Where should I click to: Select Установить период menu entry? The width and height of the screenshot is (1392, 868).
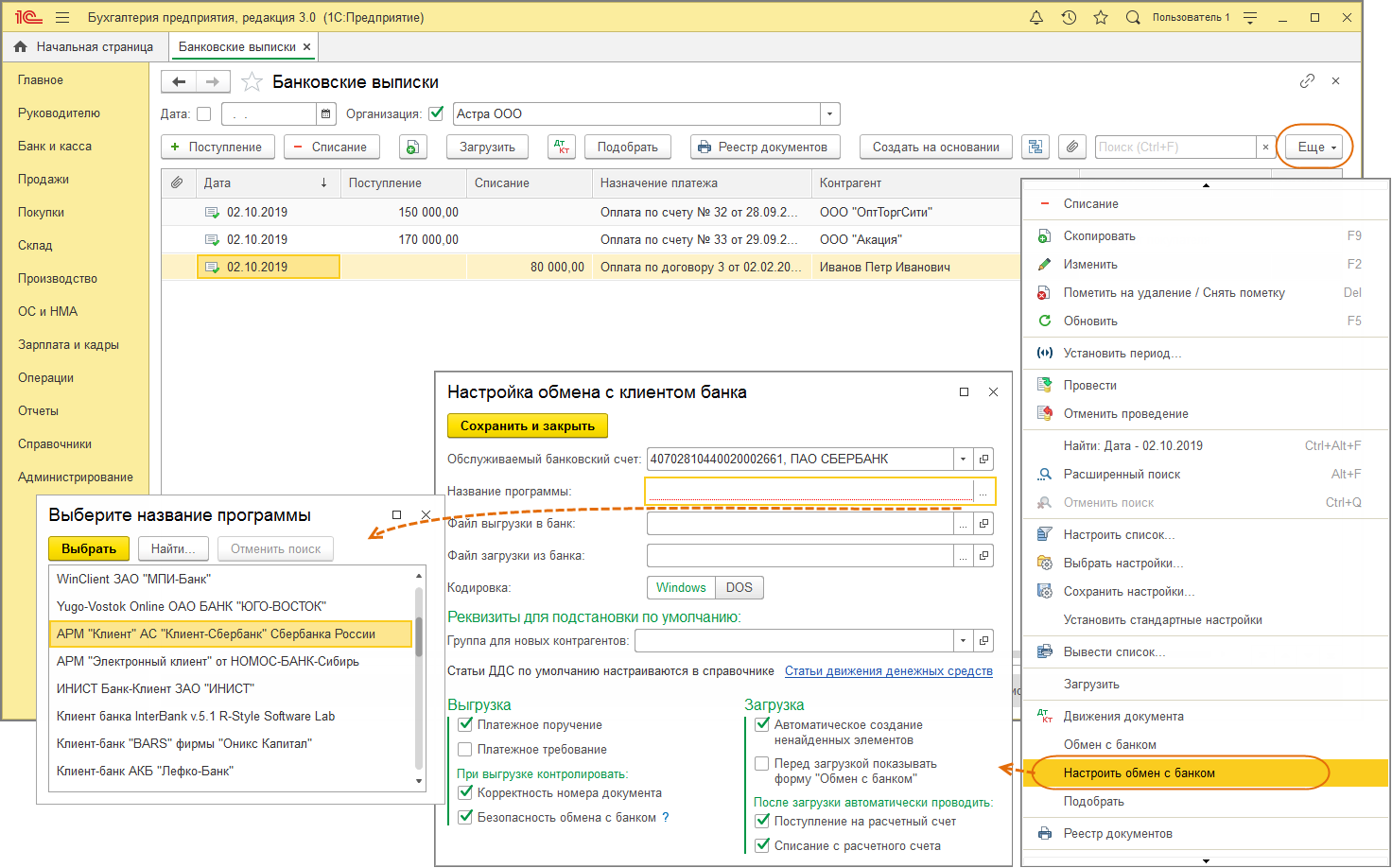(1206, 353)
